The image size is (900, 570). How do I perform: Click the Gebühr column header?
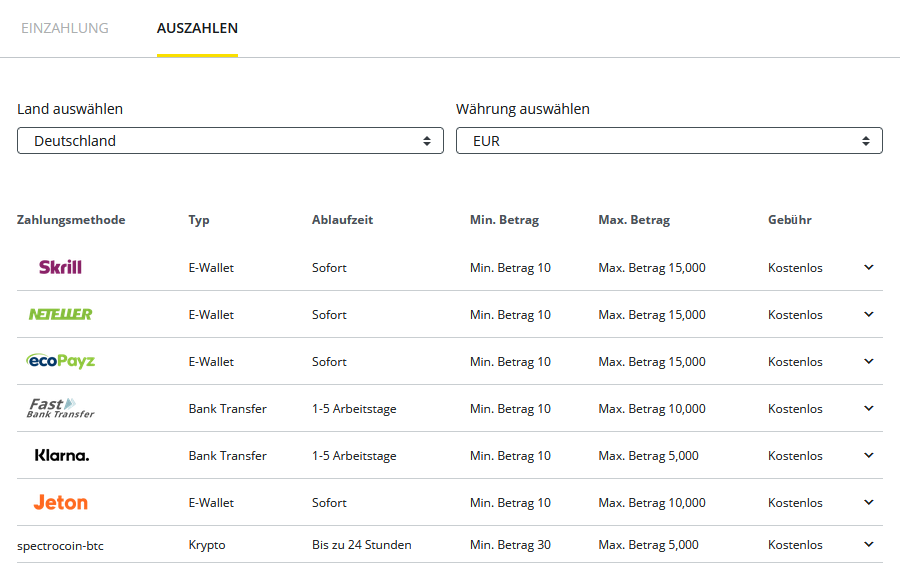(790, 220)
